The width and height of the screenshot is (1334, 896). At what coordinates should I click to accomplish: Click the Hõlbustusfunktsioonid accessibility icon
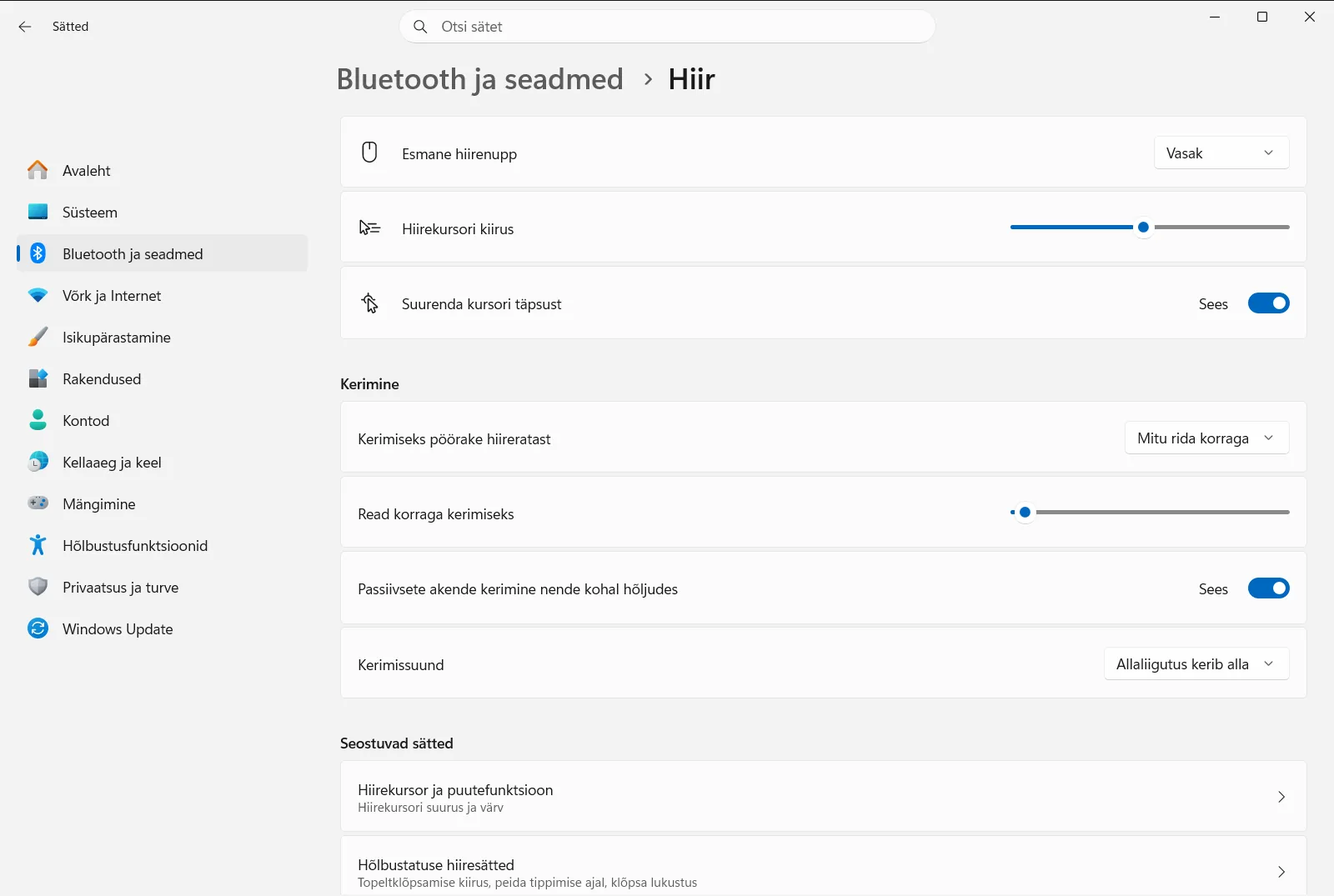pos(38,545)
